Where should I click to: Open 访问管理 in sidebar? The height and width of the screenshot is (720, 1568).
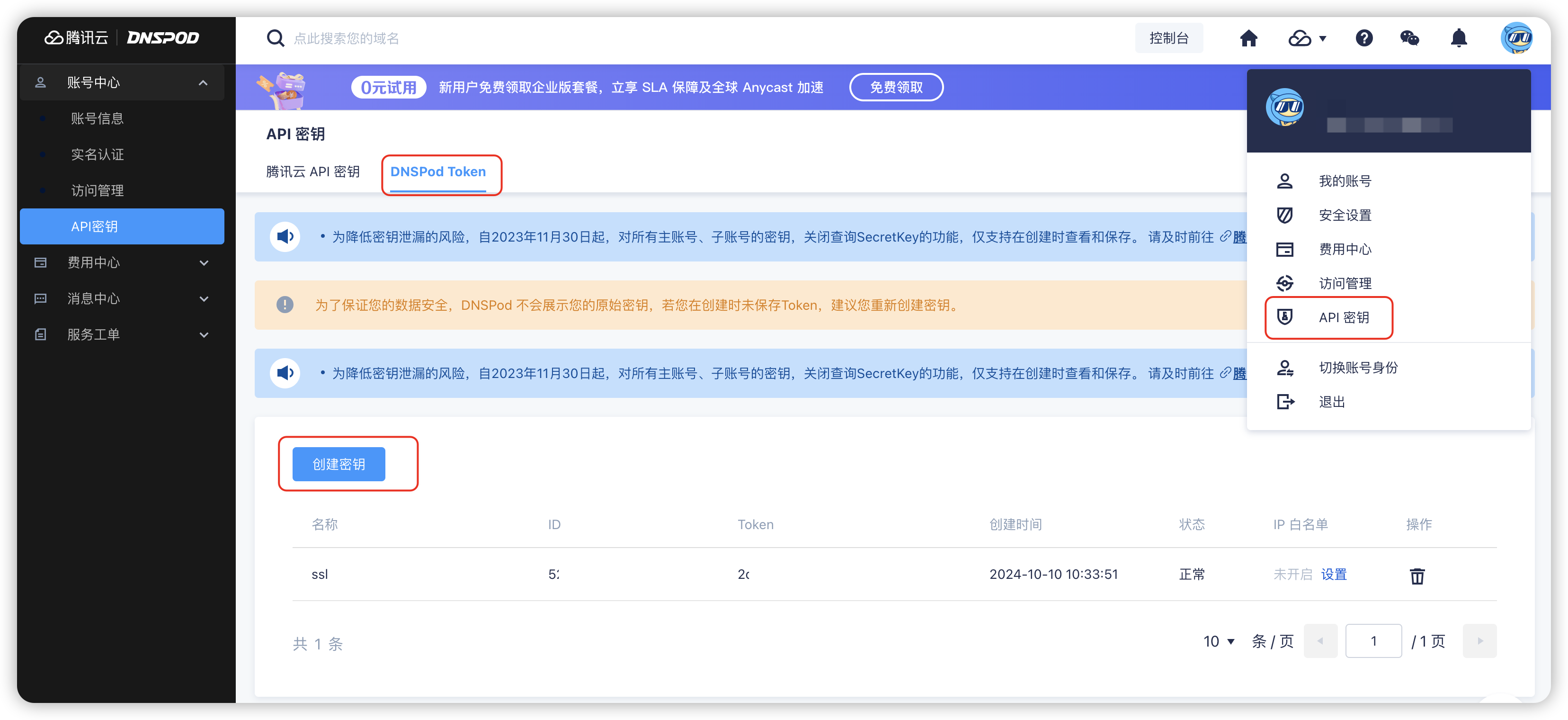tap(98, 190)
